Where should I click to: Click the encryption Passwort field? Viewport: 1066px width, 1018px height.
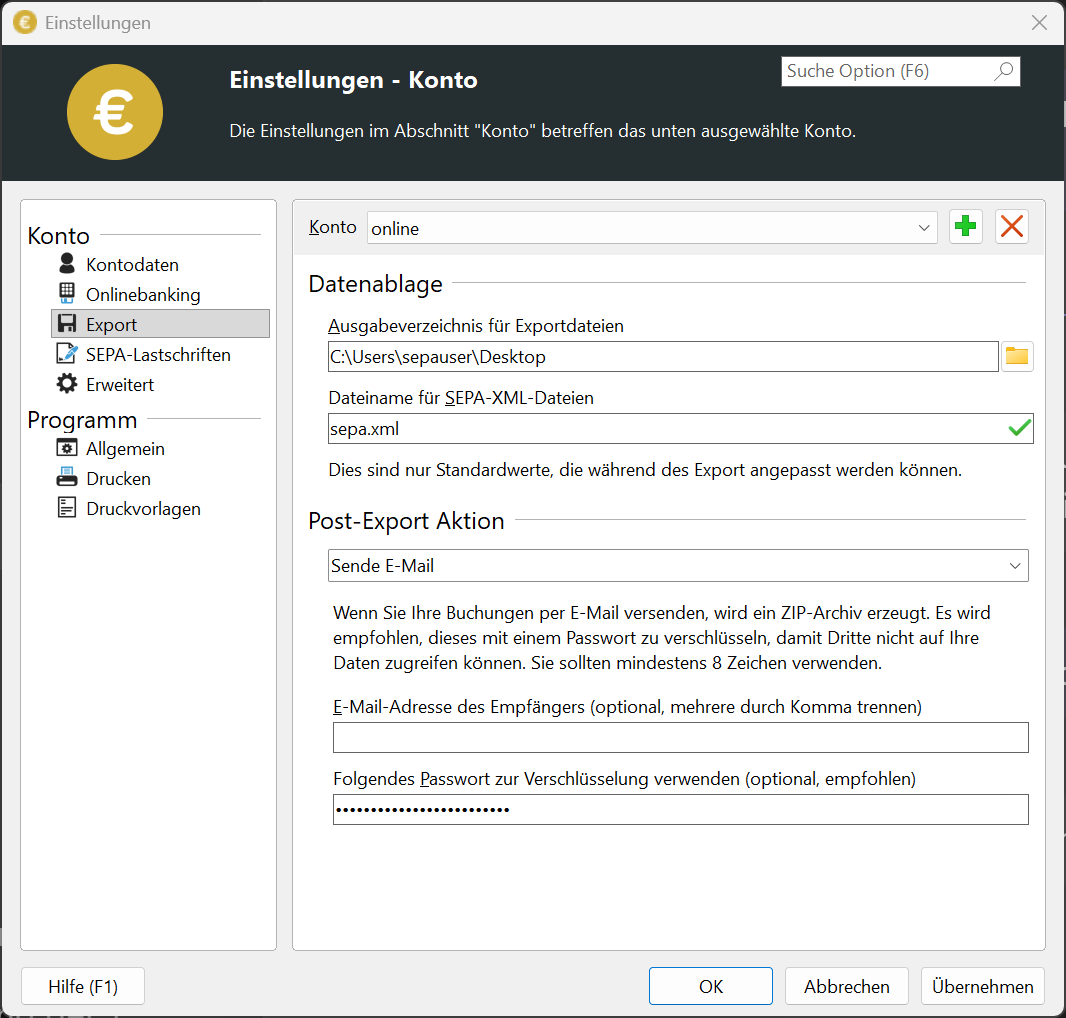[681, 809]
